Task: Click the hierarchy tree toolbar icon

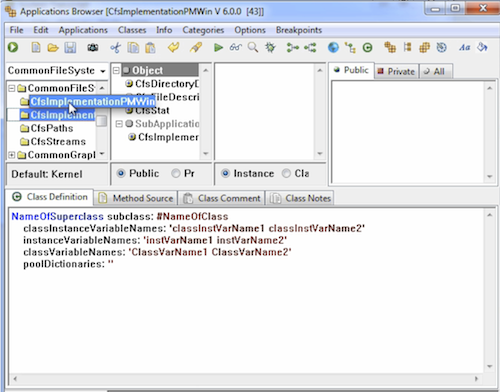Action: pos(350,48)
